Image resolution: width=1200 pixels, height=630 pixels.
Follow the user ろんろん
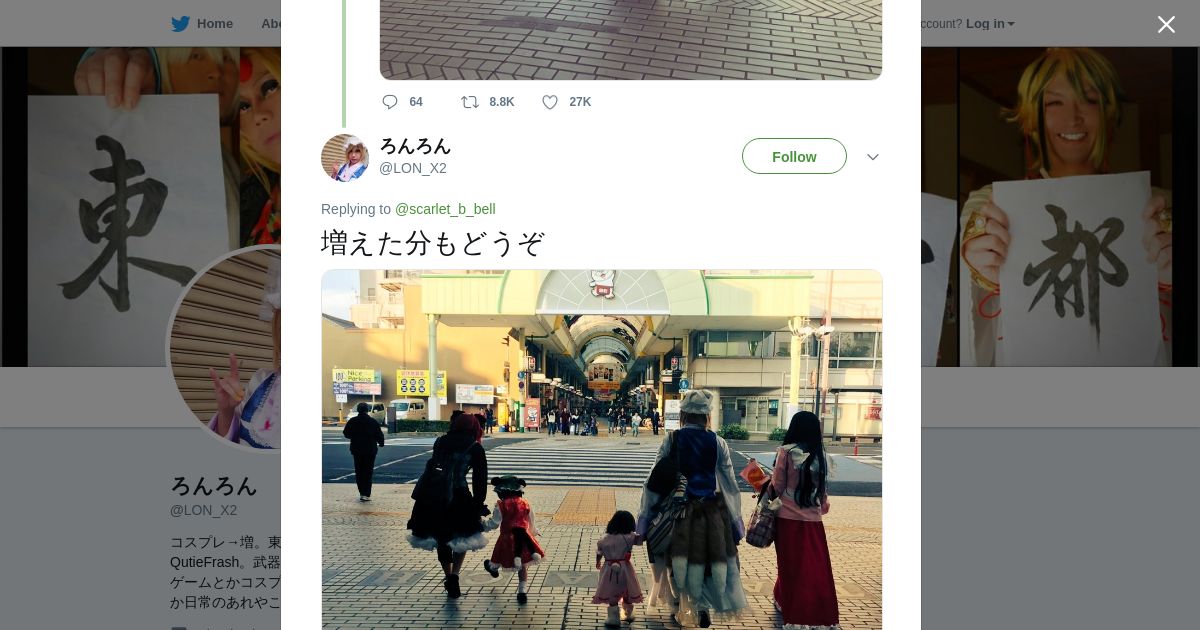pyautogui.click(x=794, y=157)
